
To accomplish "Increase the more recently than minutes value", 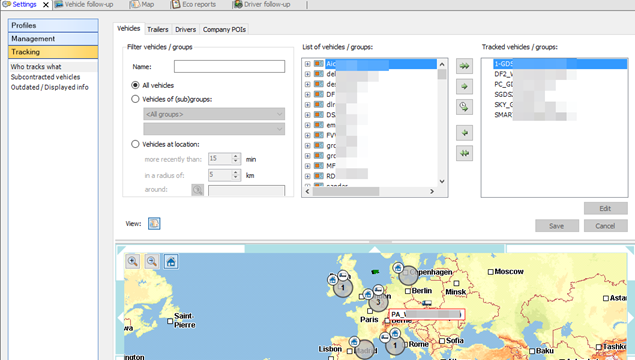I will (236, 156).
